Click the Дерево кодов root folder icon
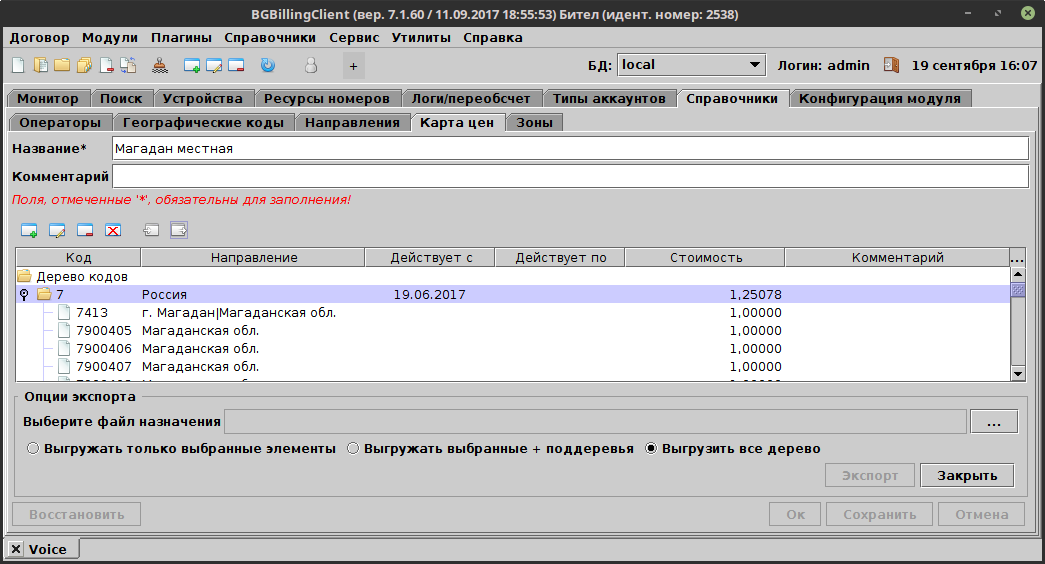The width and height of the screenshot is (1045, 564). coord(25,276)
